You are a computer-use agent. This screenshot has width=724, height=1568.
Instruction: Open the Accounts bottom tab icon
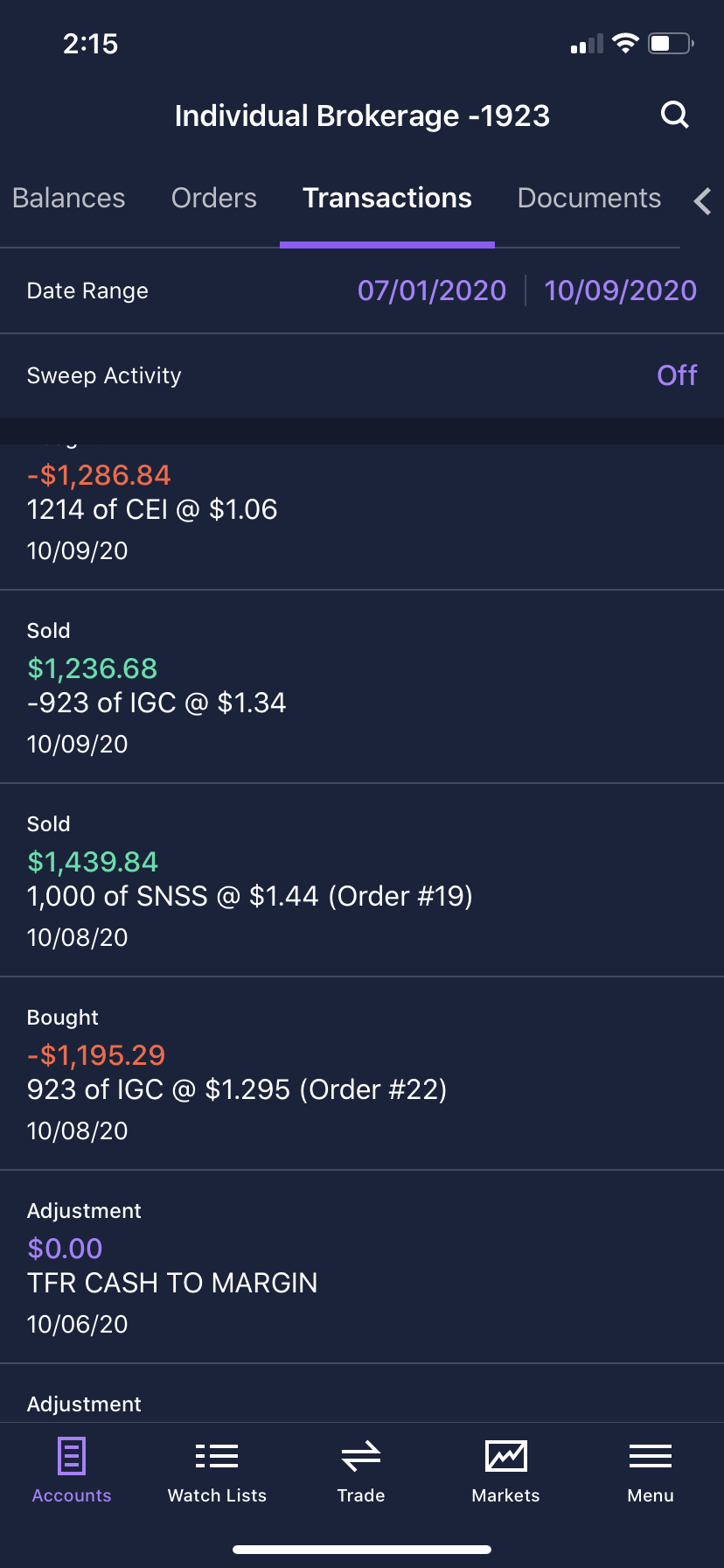click(x=72, y=1457)
